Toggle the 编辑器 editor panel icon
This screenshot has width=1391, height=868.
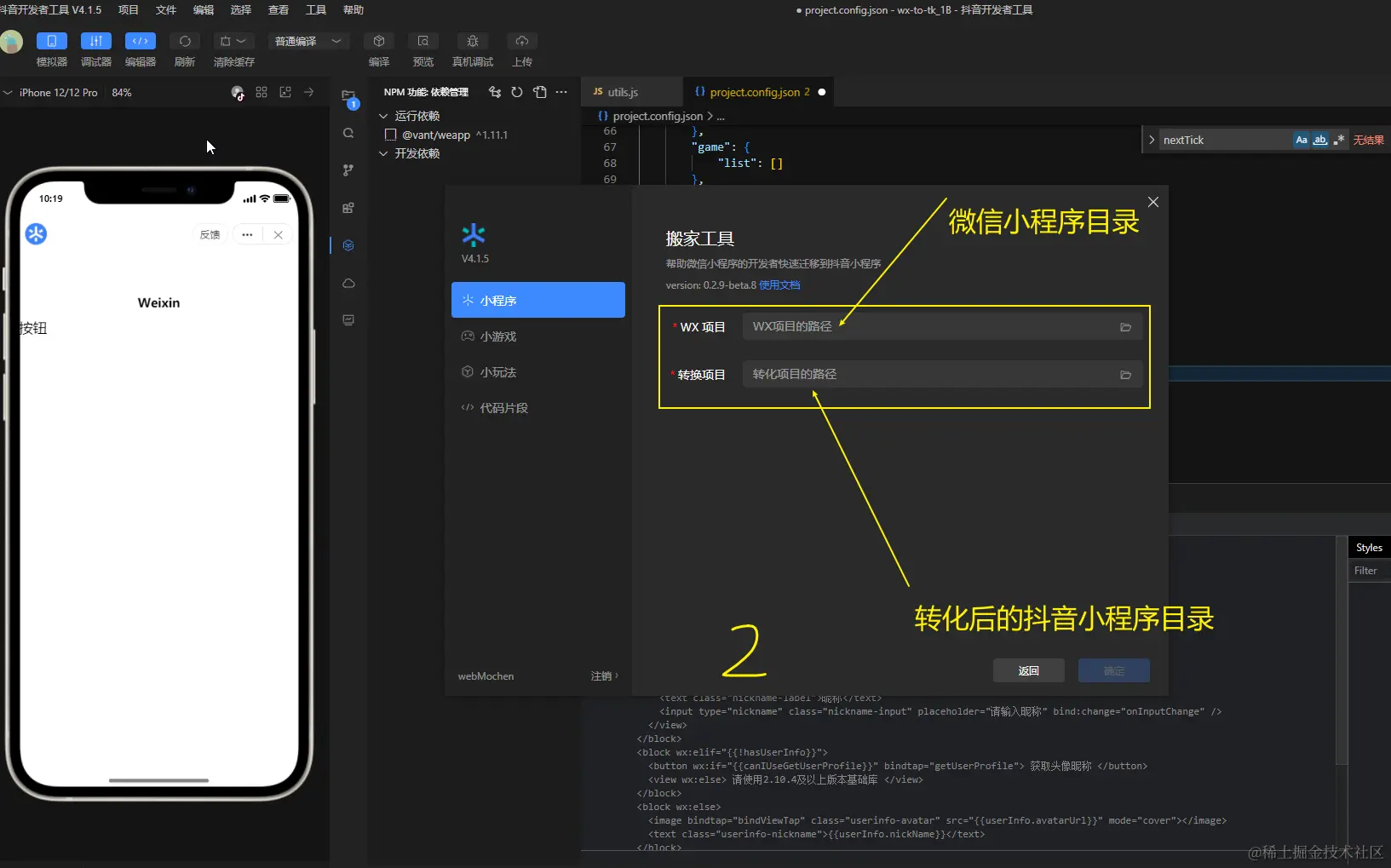(x=141, y=41)
